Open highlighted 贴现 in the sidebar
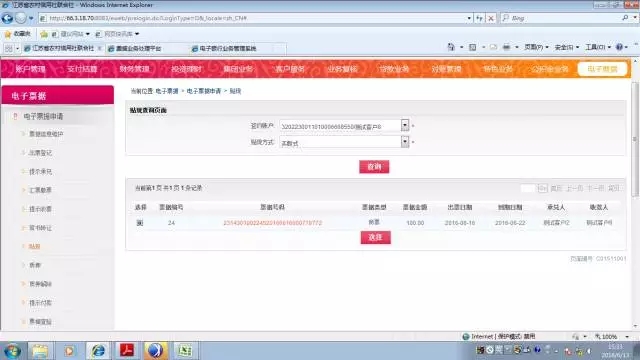This screenshot has width=640, height=360. pos(35,247)
